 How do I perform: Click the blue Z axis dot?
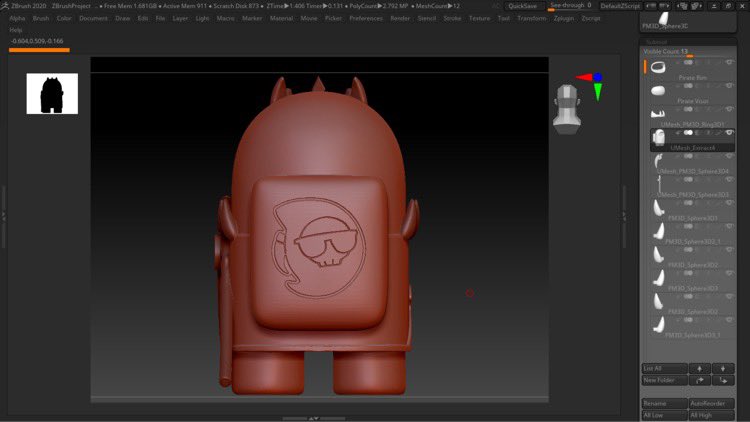(597, 77)
